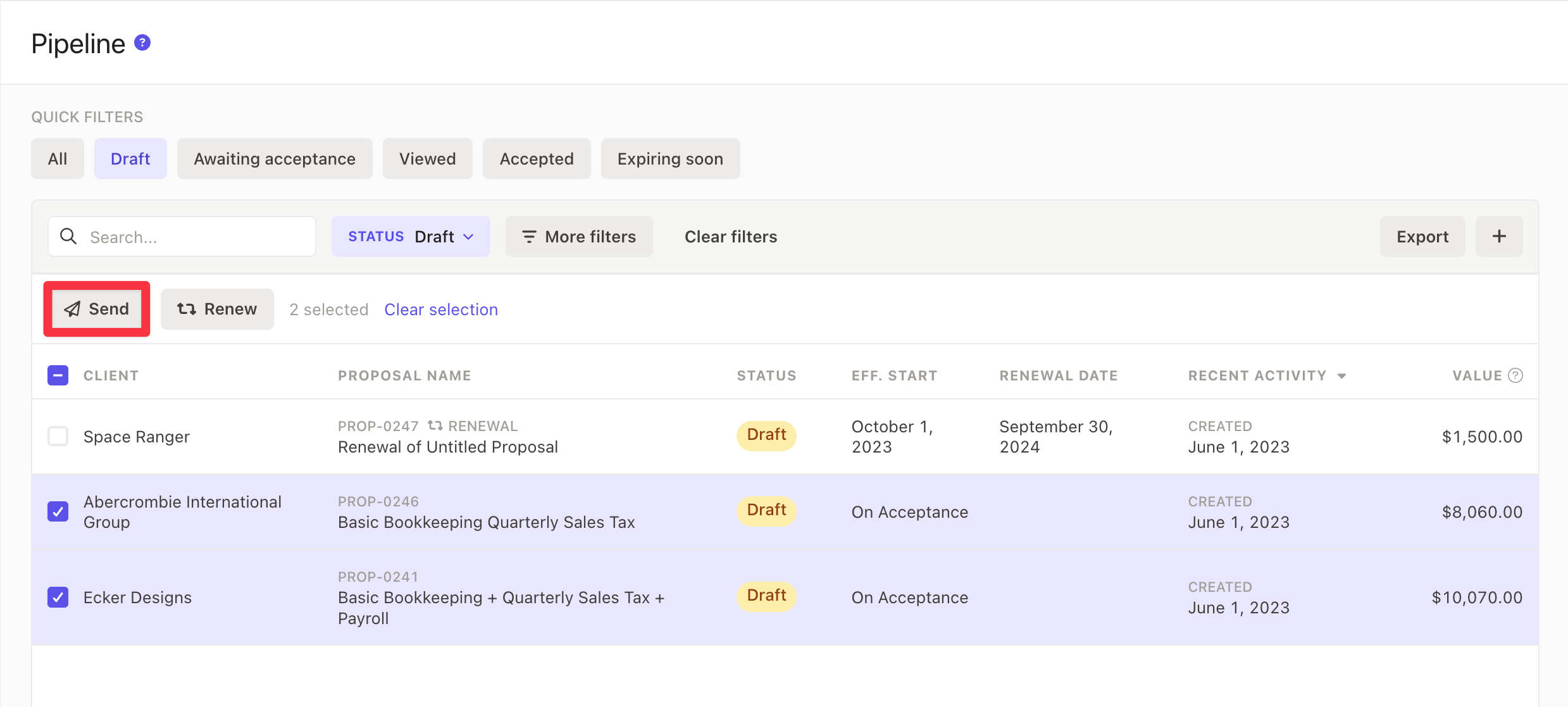Click the Clear filters button
This screenshot has width=1568, height=707.
[x=730, y=237]
